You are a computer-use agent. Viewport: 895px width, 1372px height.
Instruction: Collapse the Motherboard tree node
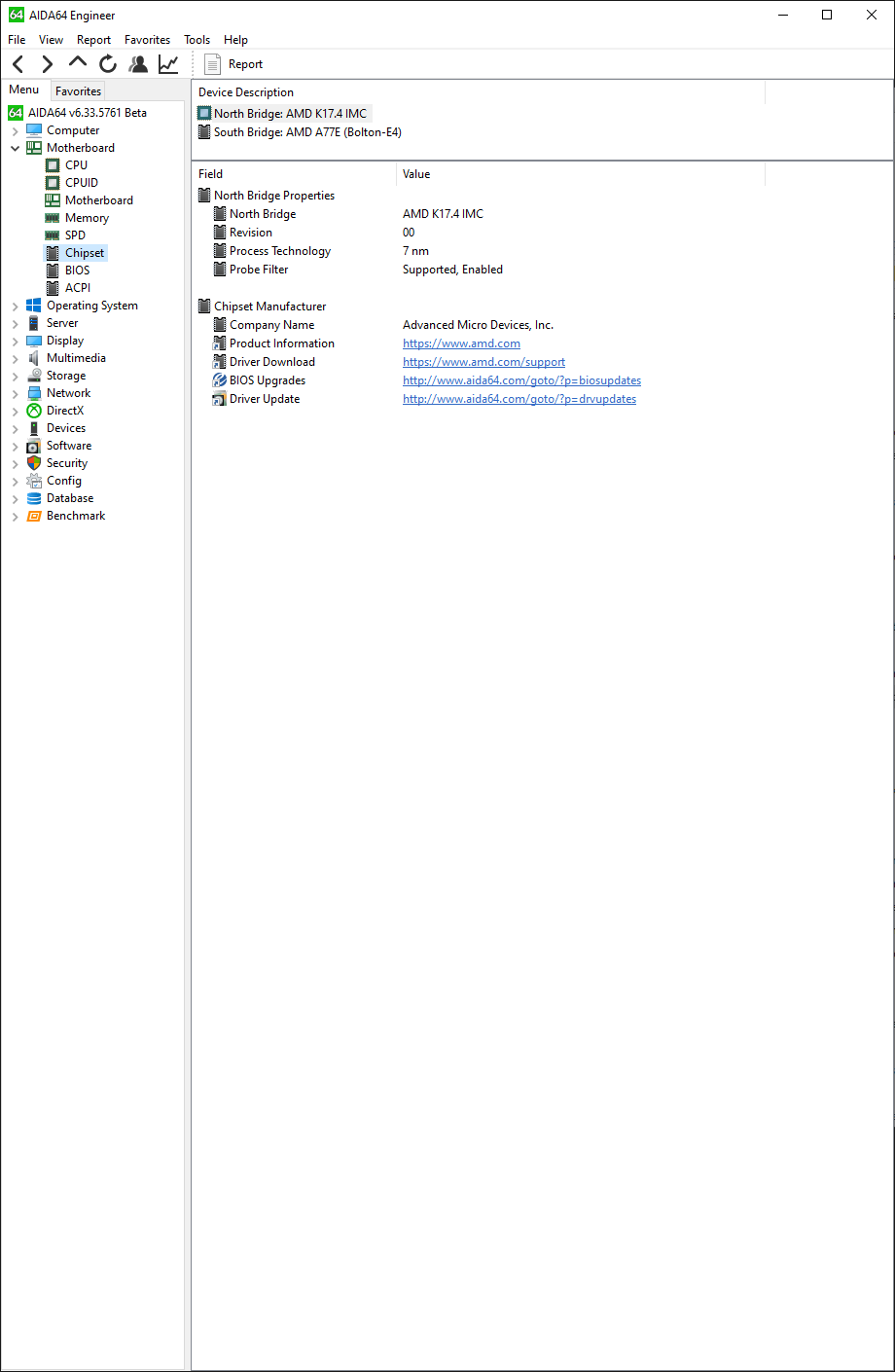15,148
